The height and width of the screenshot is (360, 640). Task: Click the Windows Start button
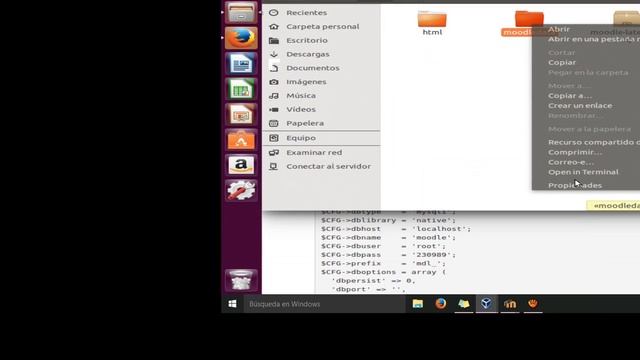233,304
